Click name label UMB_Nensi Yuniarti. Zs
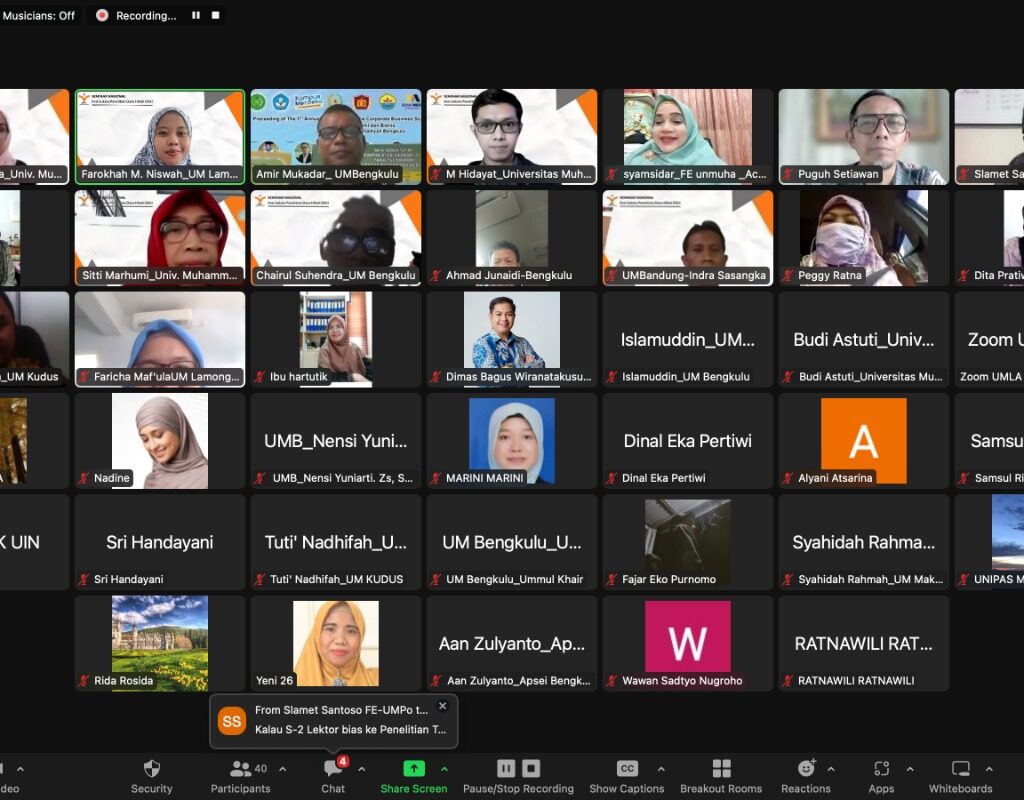1024x800 pixels. pyautogui.click(x=342, y=478)
